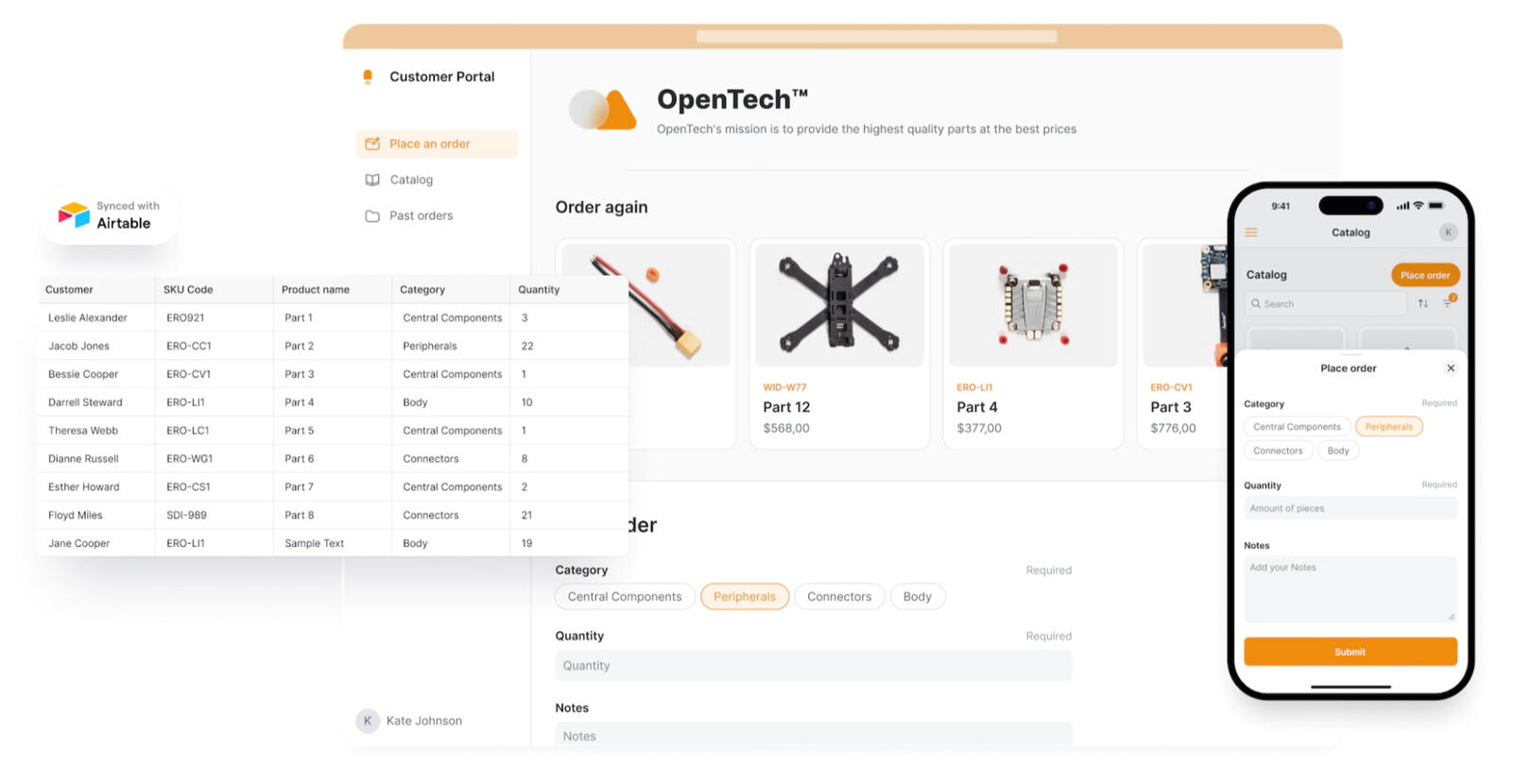Viewport: 1531px width, 784px height.
Task: Open the Part 12 drone frame thumbnail
Action: 838,304
